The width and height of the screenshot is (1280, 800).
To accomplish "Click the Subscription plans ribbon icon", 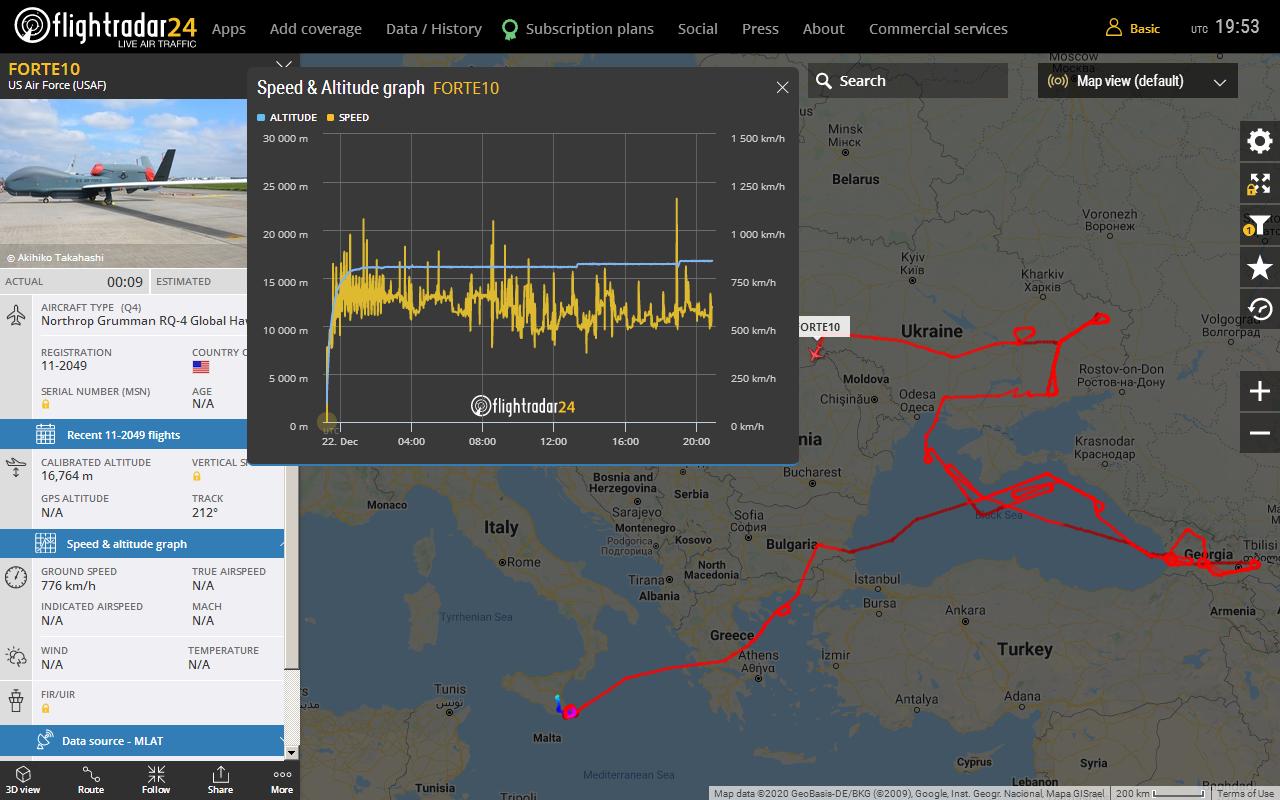I will [x=510, y=29].
